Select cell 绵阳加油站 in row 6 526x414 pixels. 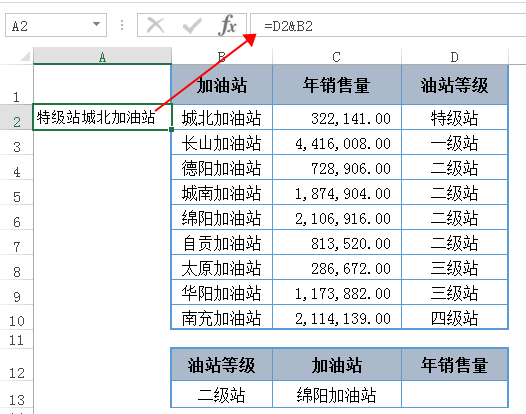pos(222,217)
